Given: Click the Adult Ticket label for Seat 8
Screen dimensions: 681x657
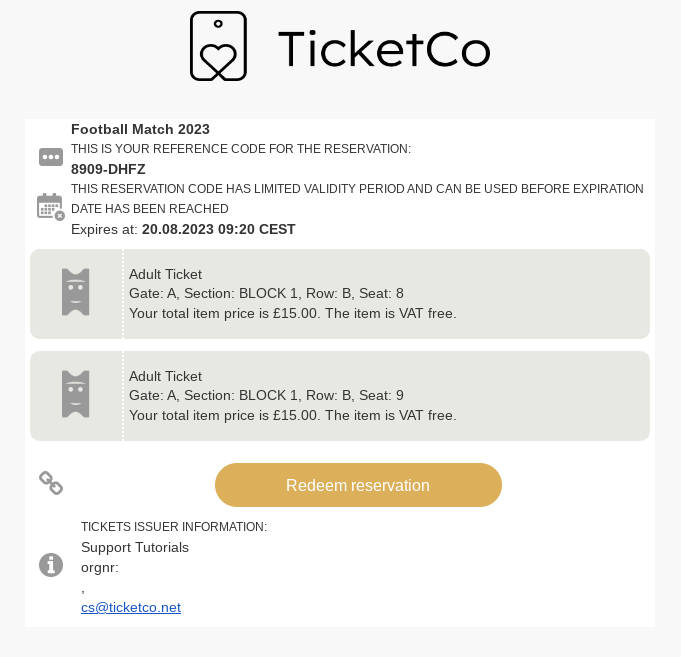Looking at the screenshot, I should click(x=166, y=274).
